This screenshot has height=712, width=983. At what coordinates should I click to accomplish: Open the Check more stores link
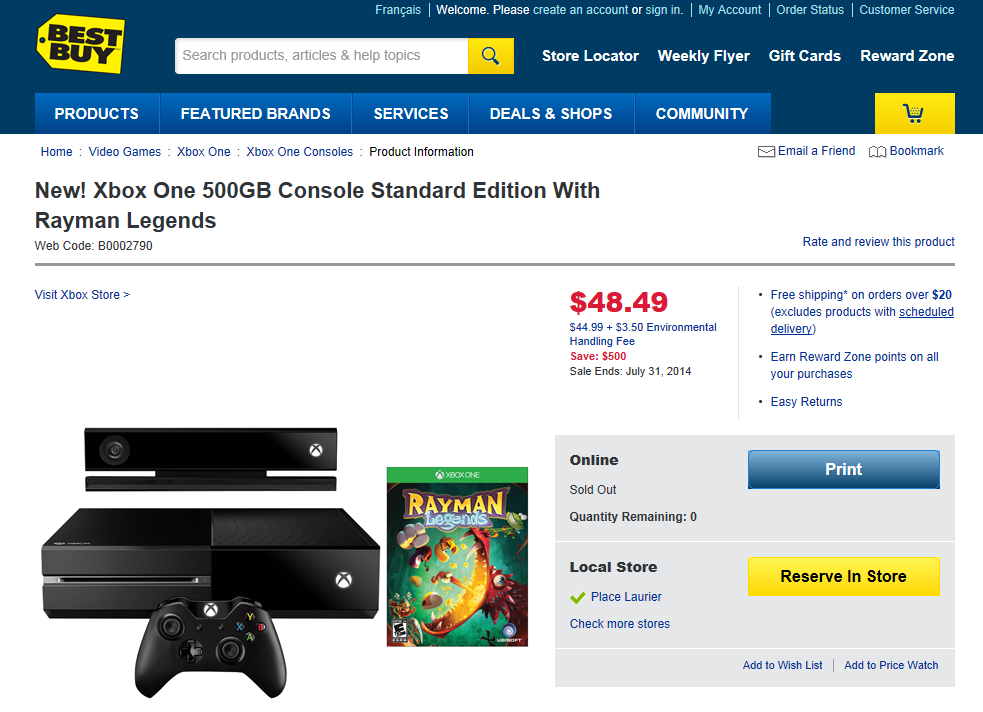coord(620,624)
